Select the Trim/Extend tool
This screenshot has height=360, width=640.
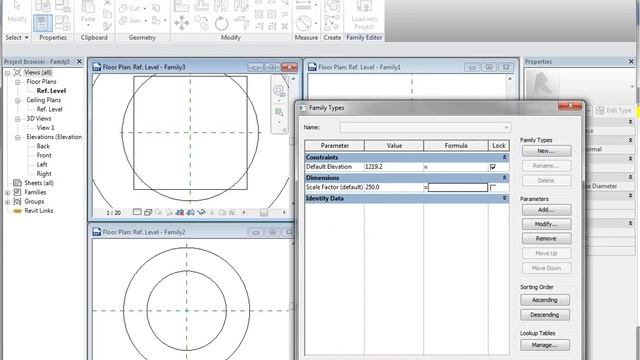(x=242, y=22)
